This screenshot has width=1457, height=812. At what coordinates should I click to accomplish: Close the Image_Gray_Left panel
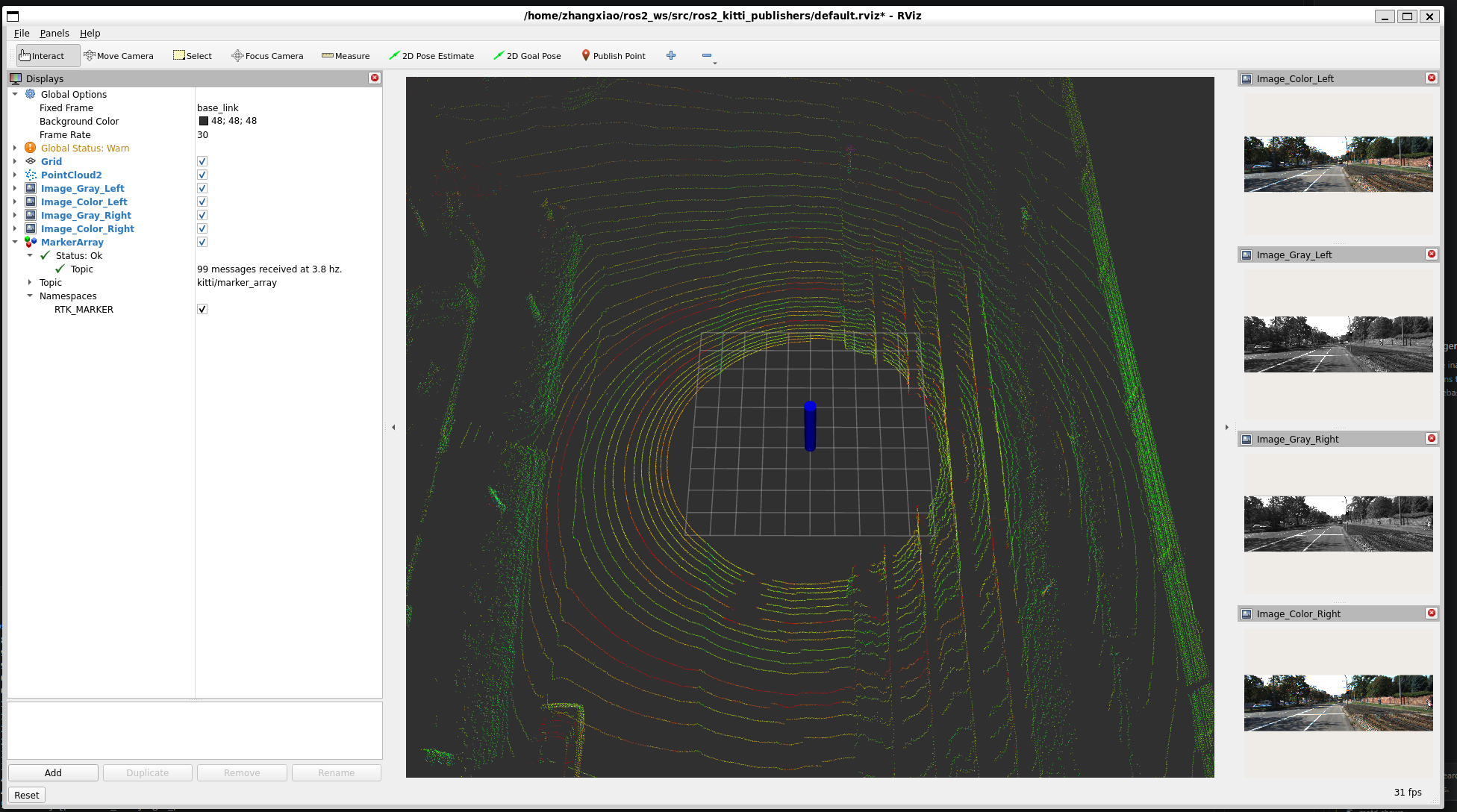pyautogui.click(x=1431, y=254)
